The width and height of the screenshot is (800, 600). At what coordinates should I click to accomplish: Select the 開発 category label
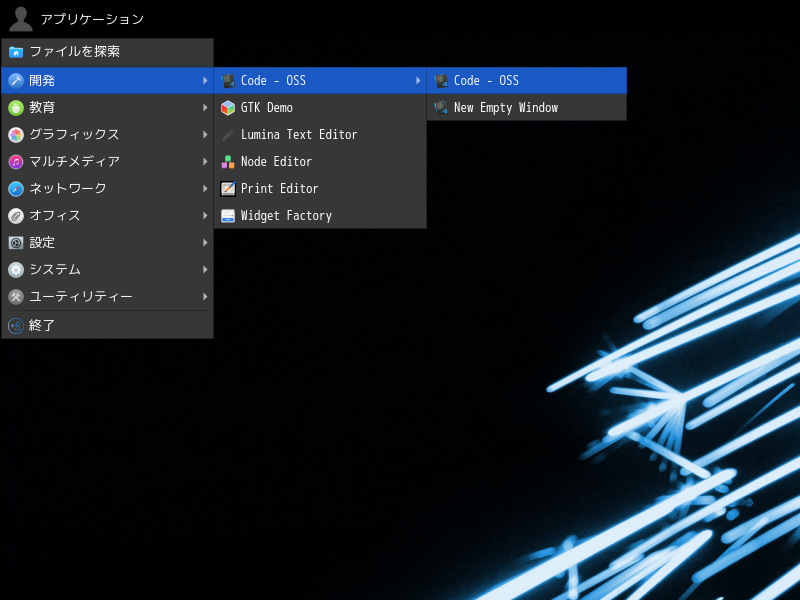click(x=42, y=81)
